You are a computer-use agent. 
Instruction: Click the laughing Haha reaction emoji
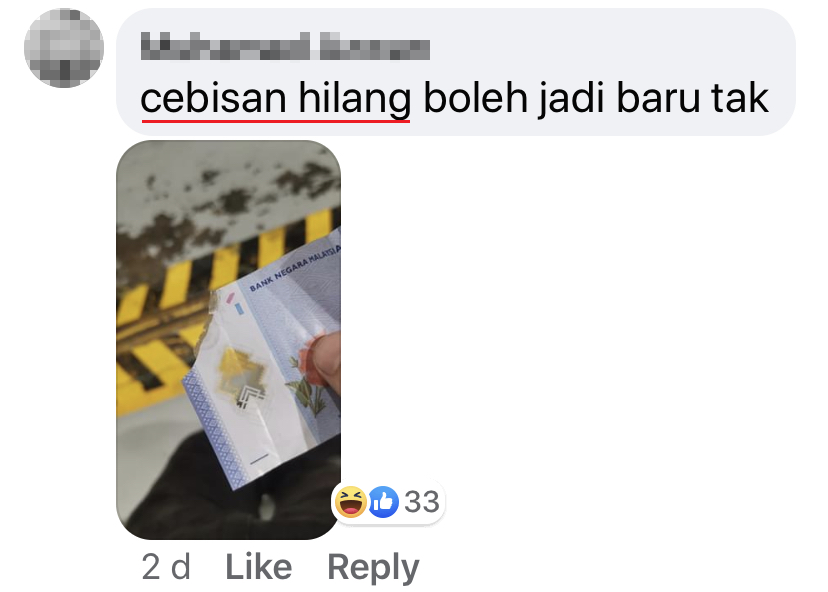pyautogui.click(x=351, y=502)
